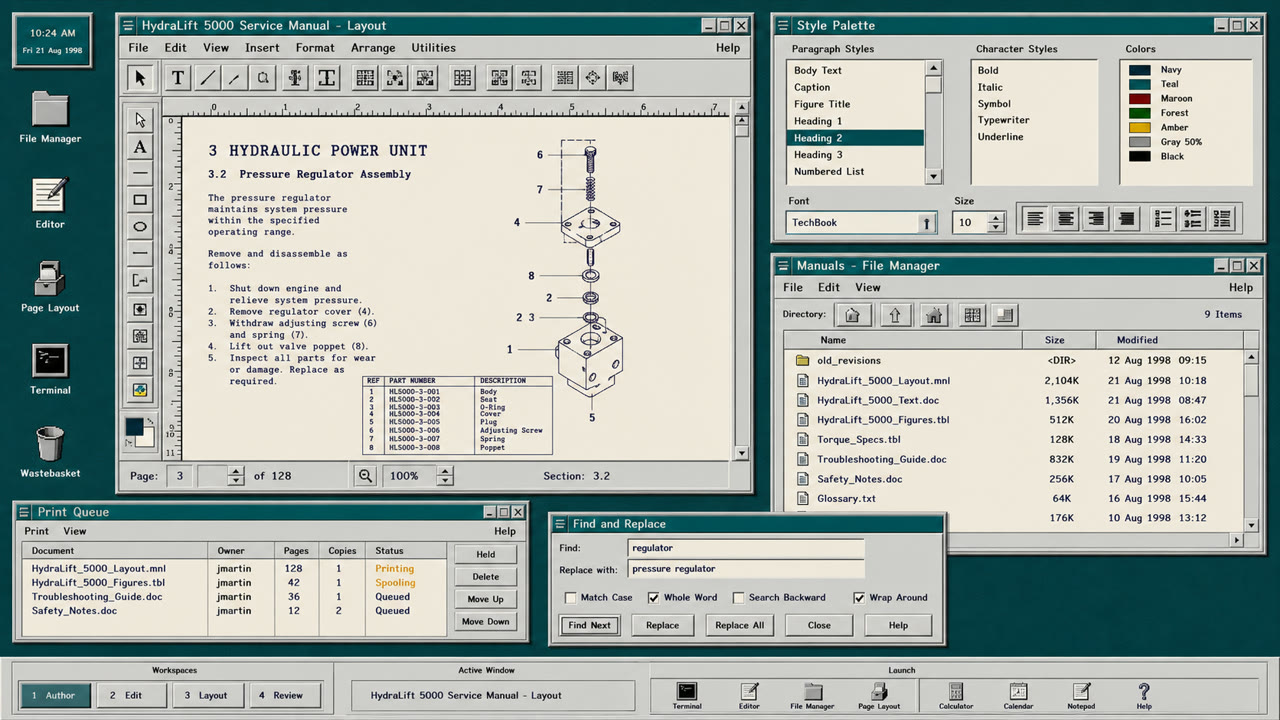The height and width of the screenshot is (720, 1280).
Task: Go up one directory in File Manager
Action: (x=894, y=315)
